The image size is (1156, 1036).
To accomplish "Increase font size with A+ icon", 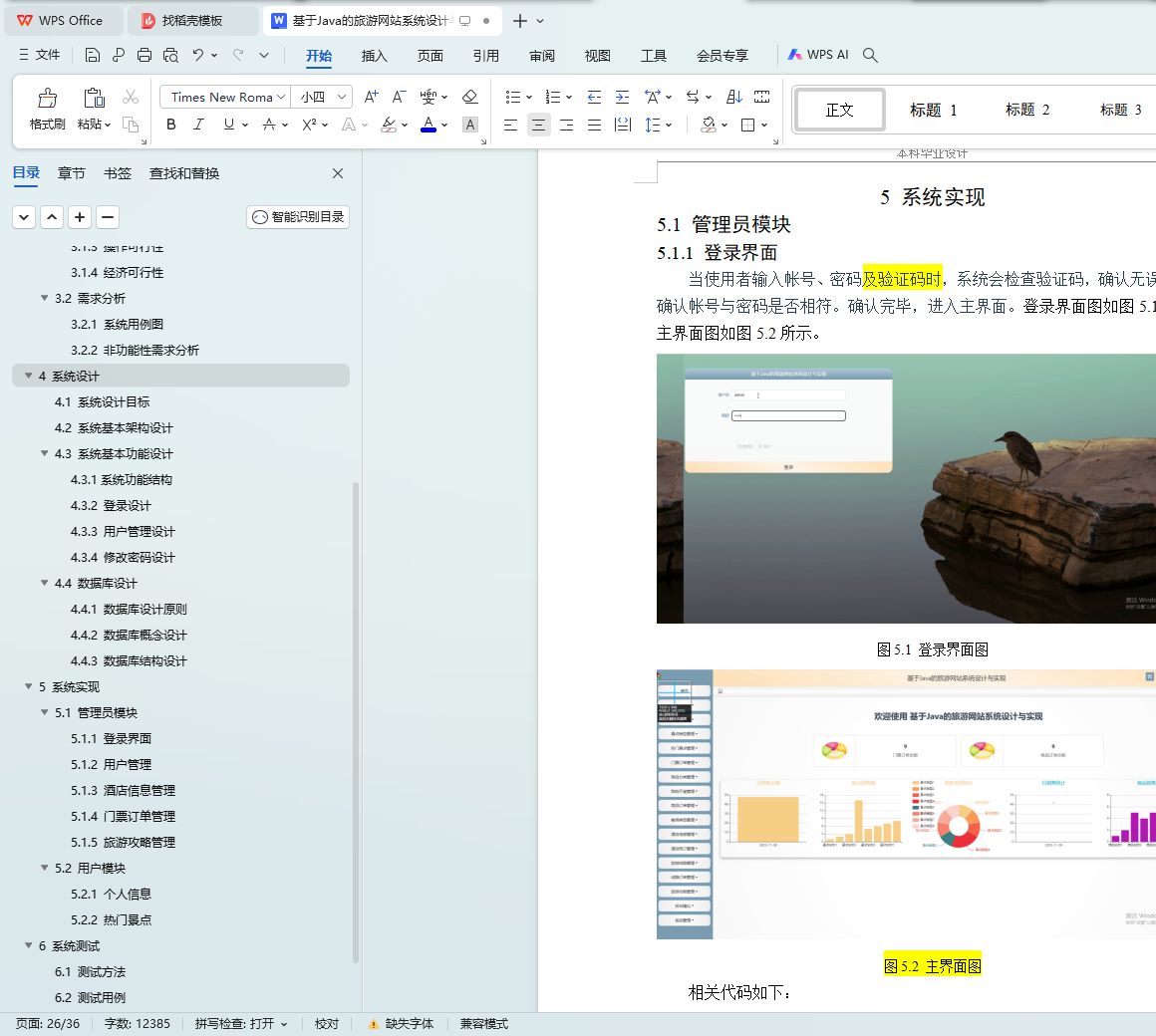I will pyautogui.click(x=371, y=97).
